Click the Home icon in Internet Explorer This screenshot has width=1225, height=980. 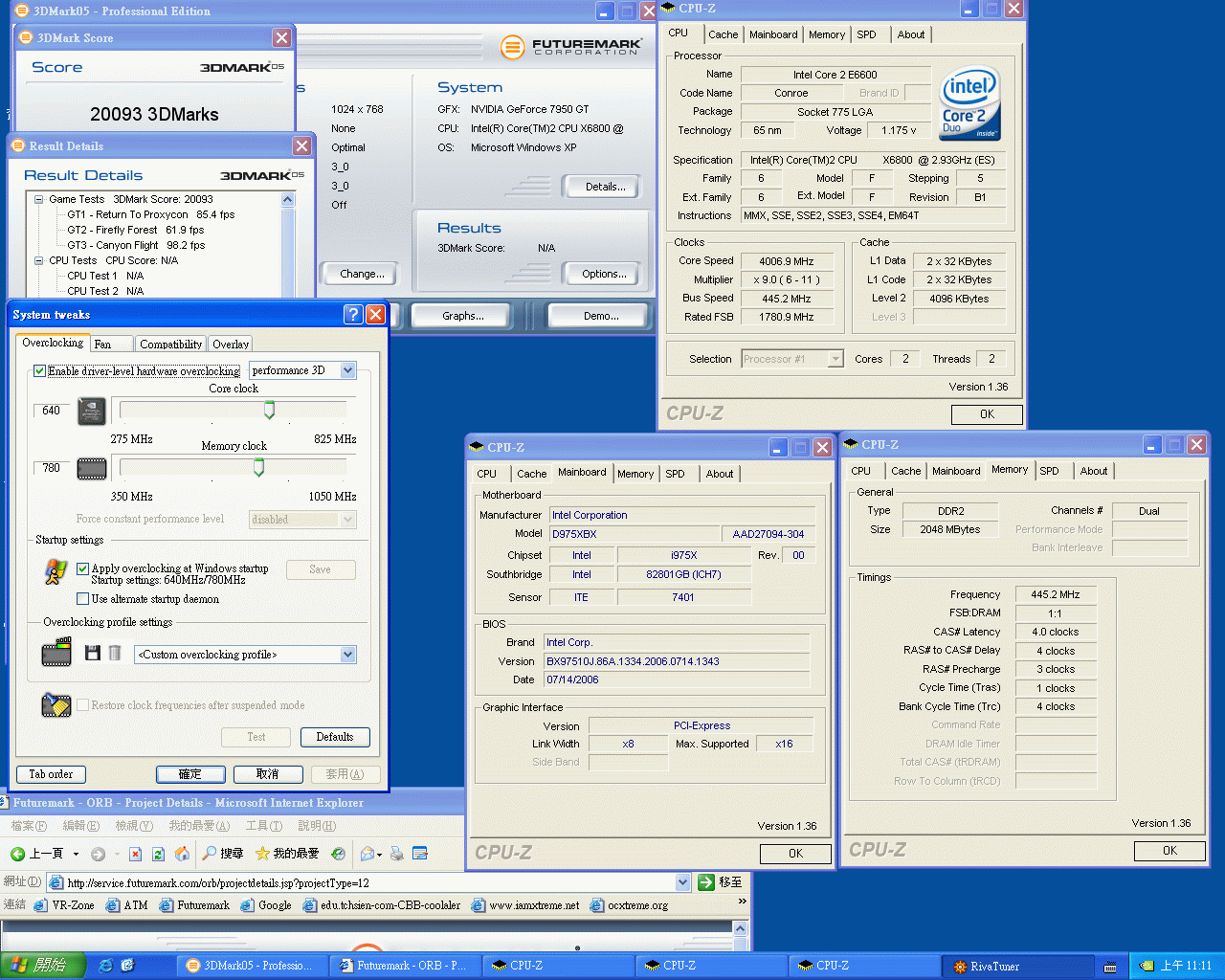(182, 854)
